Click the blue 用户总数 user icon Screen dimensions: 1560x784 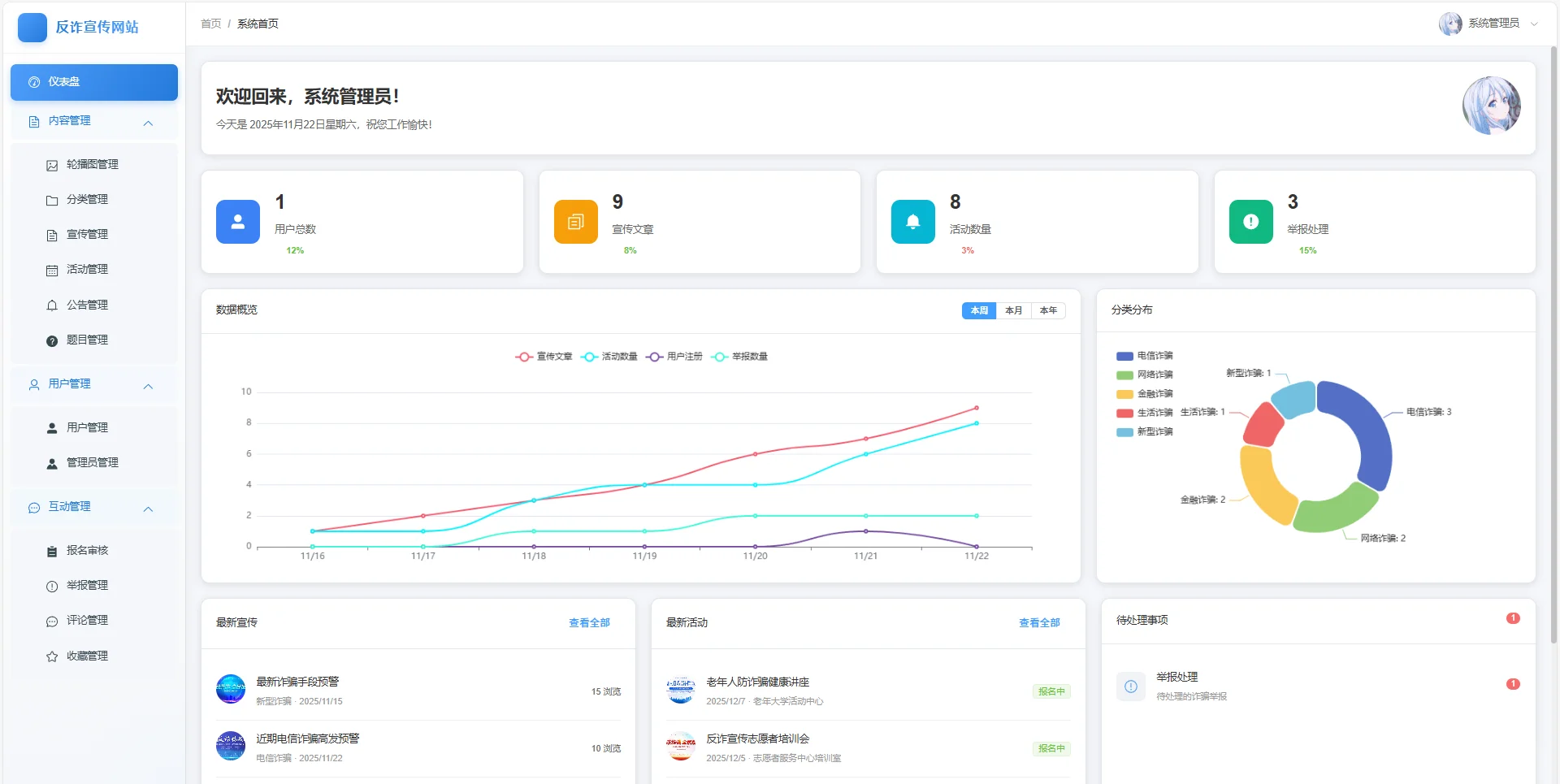coord(237,221)
